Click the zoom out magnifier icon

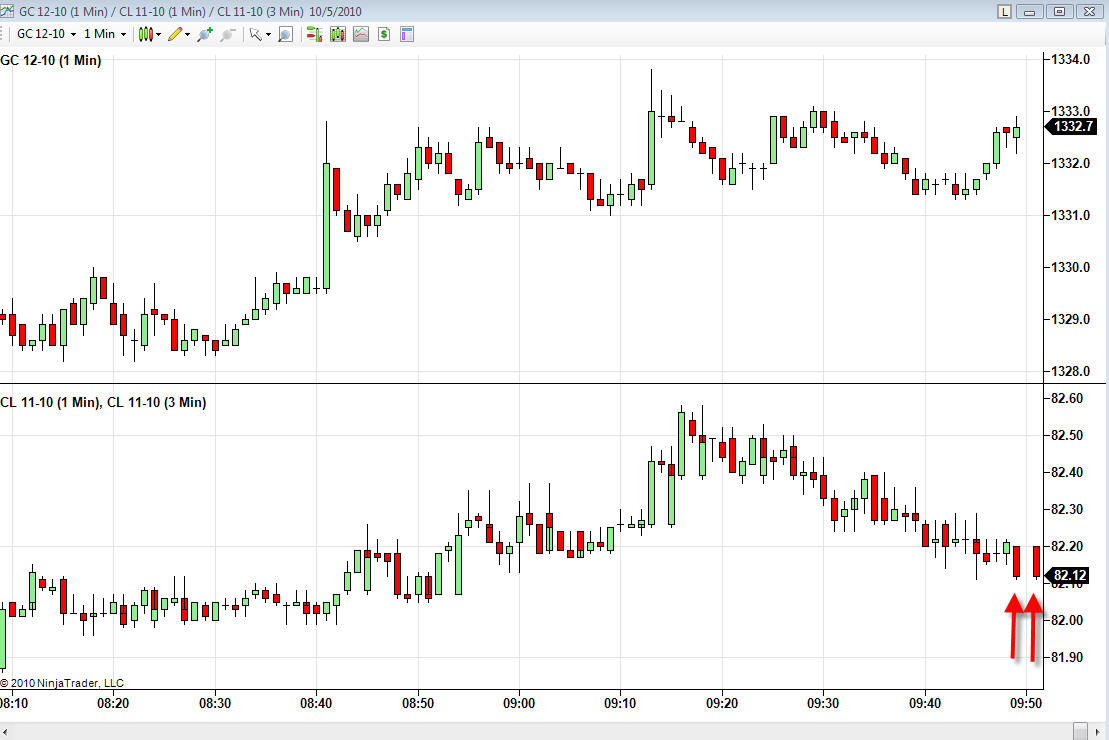pos(227,34)
